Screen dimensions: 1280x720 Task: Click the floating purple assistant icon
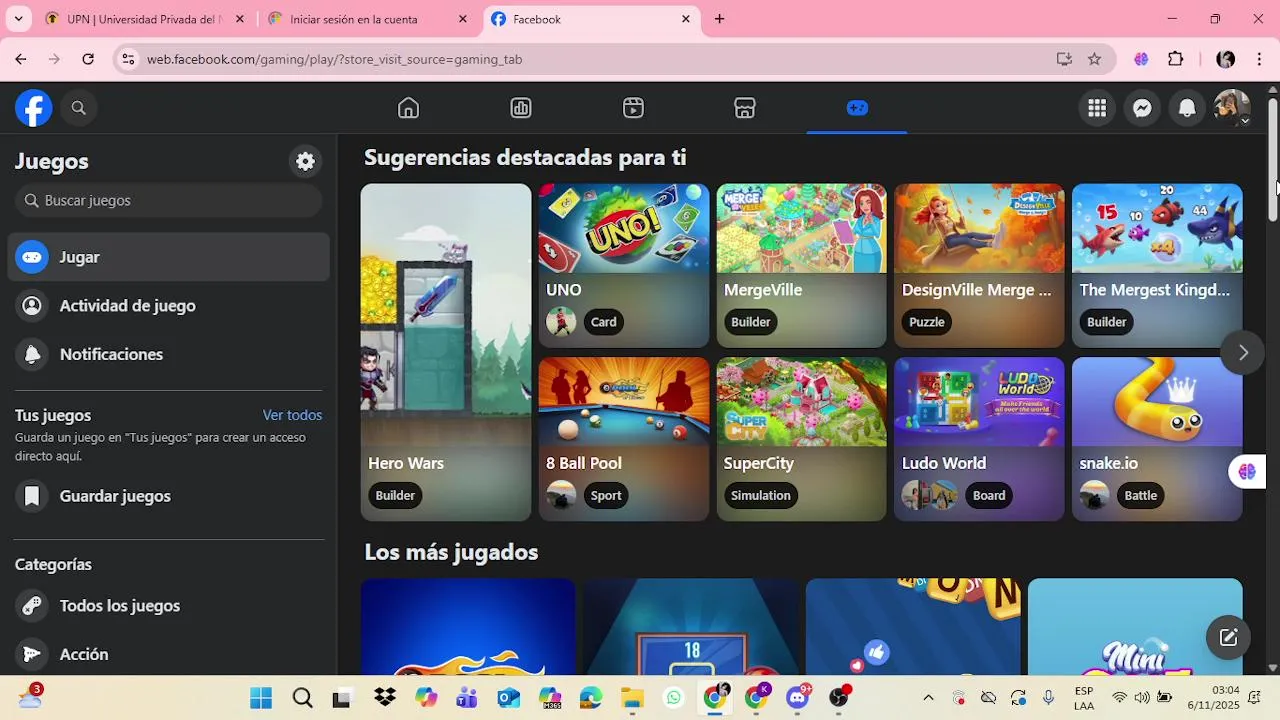point(1247,471)
